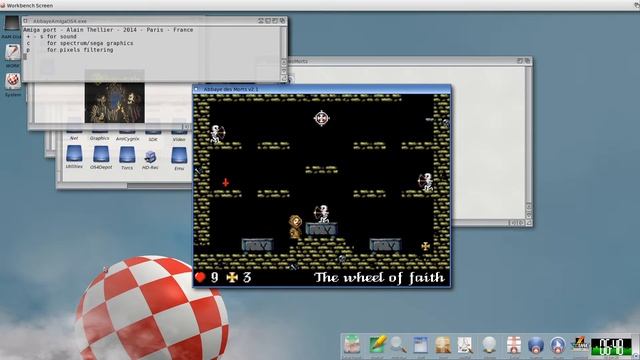Launch the blue compass browser dock icon

point(558,345)
